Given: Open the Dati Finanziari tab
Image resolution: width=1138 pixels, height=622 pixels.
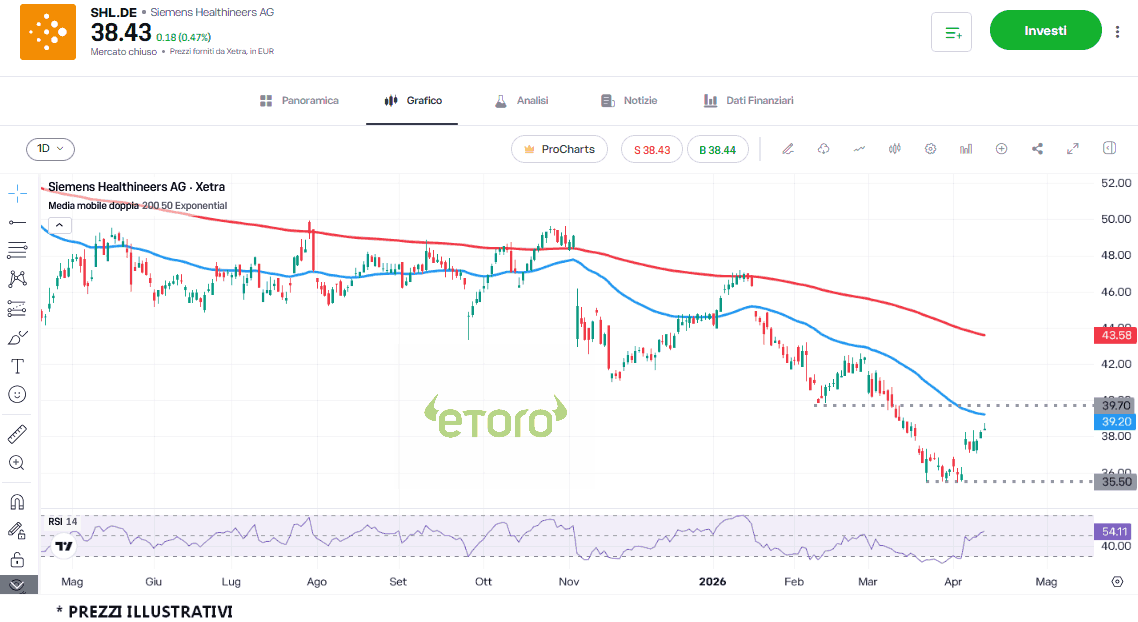Looking at the screenshot, I should coord(748,101).
